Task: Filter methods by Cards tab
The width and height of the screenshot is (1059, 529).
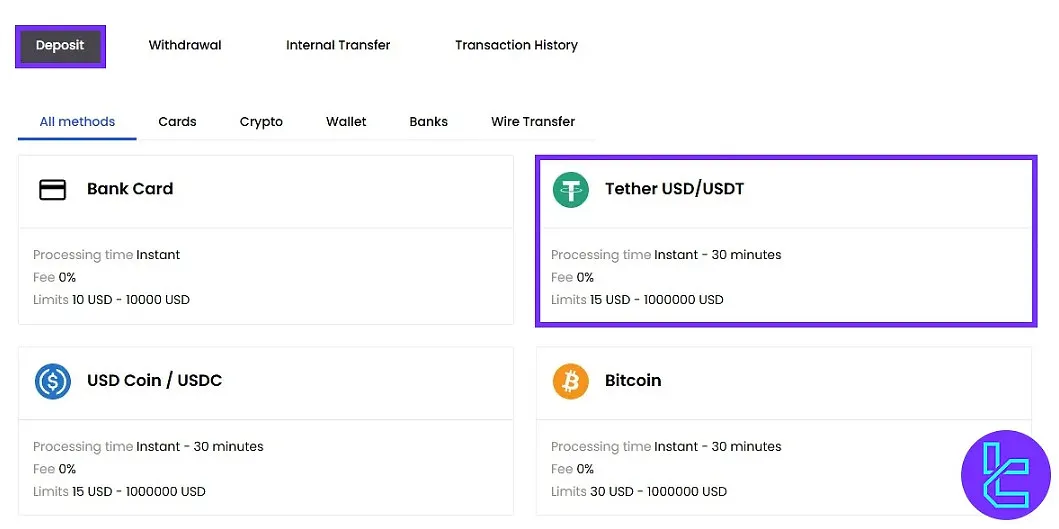Action: pos(177,122)
